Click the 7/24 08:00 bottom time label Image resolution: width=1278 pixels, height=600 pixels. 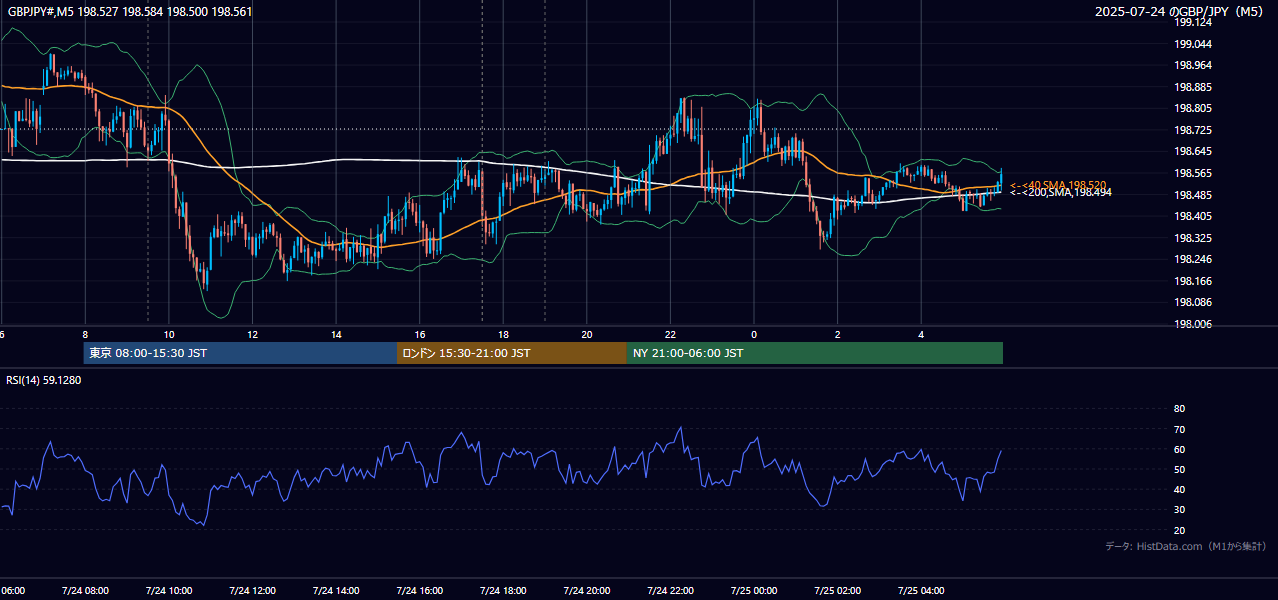tap(84, 591)
